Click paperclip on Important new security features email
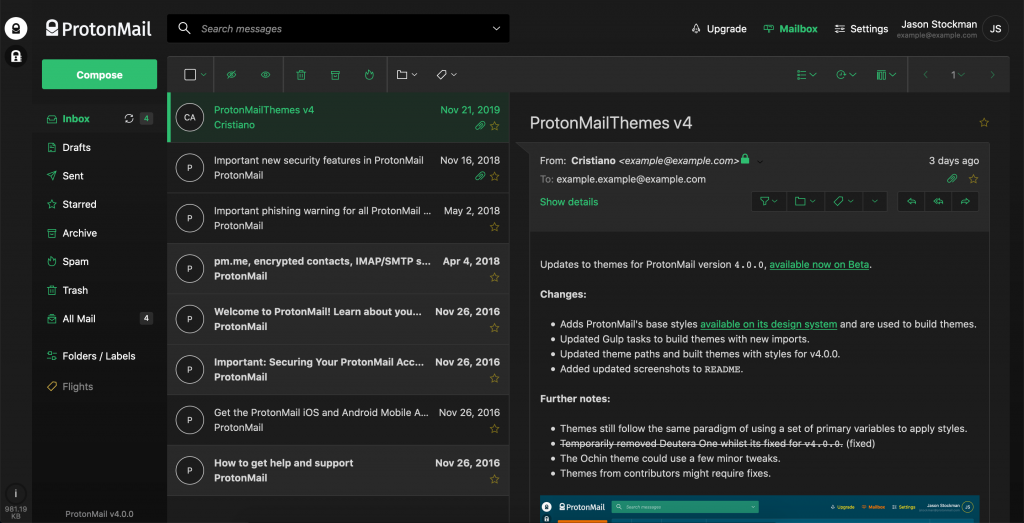This screenshot has height=523, width=1024. pos(480,176)
